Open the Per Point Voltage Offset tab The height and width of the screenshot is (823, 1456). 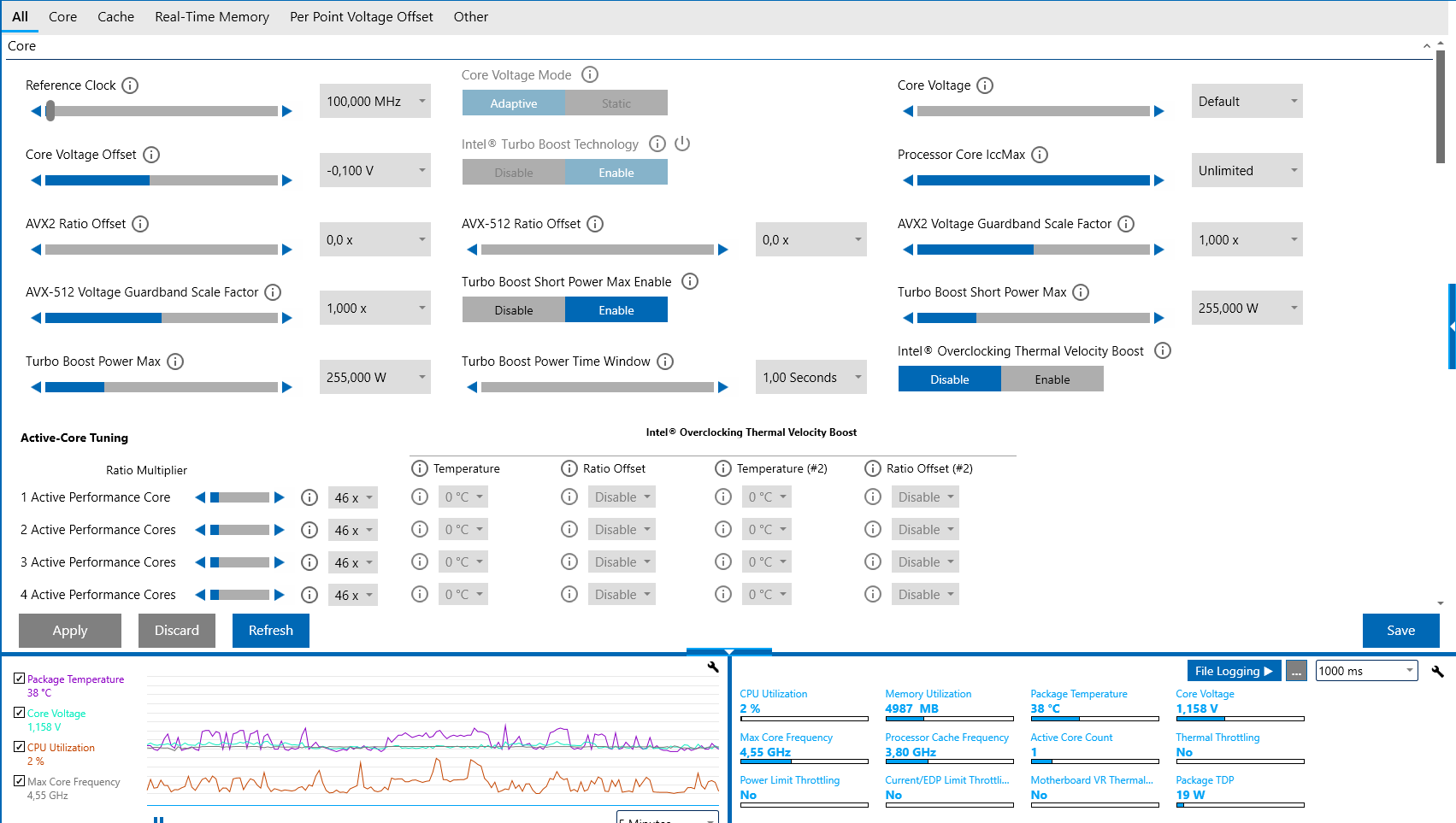point(361,17)
